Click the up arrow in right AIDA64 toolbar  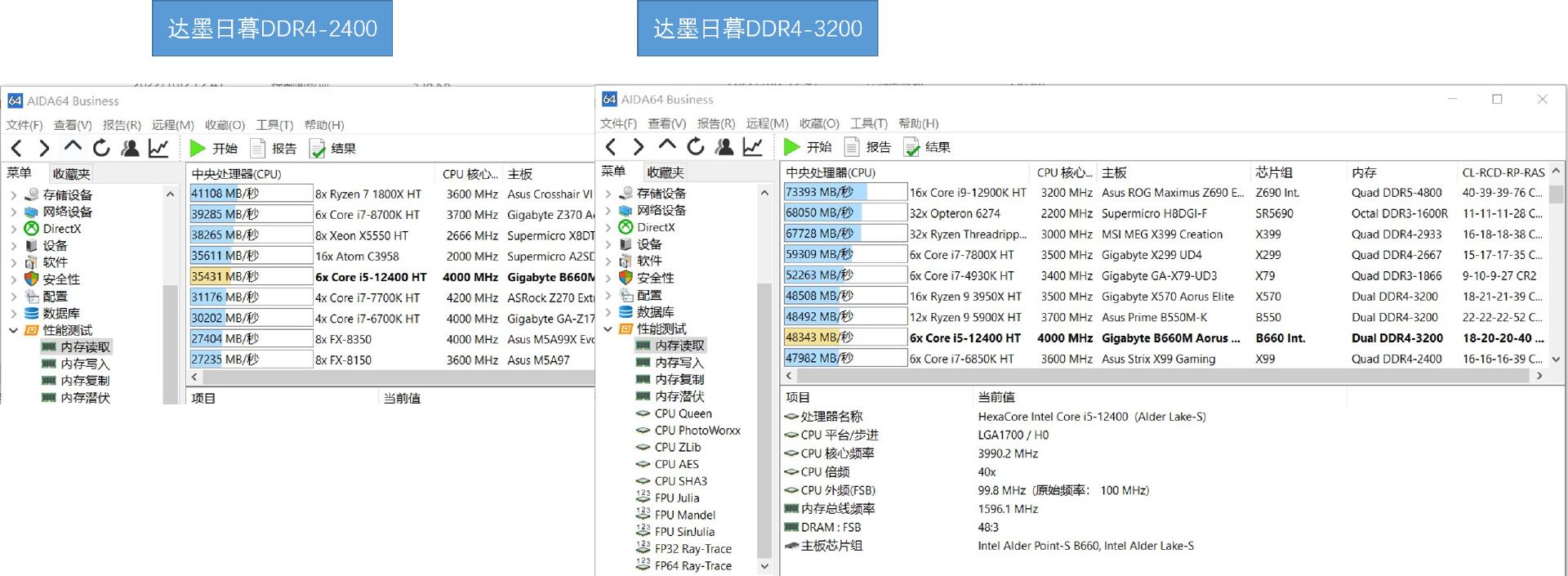tap(667, 145)
